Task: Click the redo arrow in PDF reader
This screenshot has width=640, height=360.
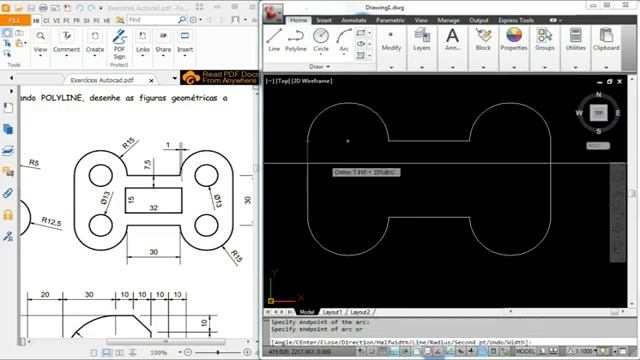Action: coord(91,8)
